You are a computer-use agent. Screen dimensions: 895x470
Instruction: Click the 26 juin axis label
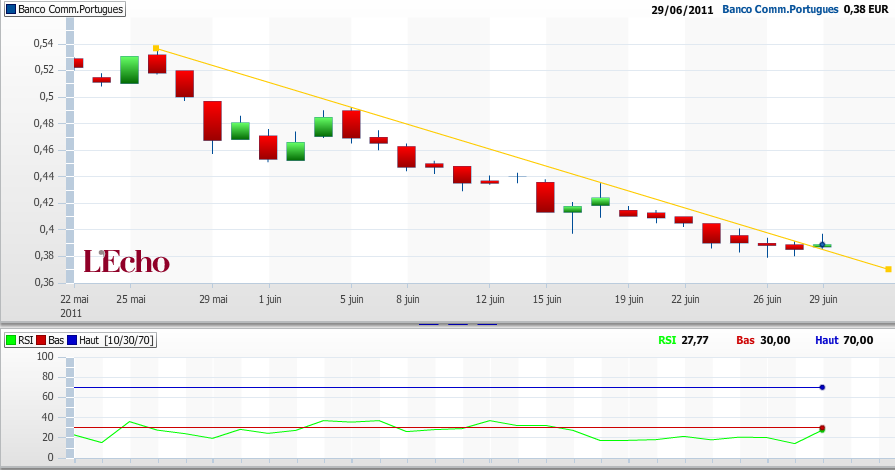point(767,299)
